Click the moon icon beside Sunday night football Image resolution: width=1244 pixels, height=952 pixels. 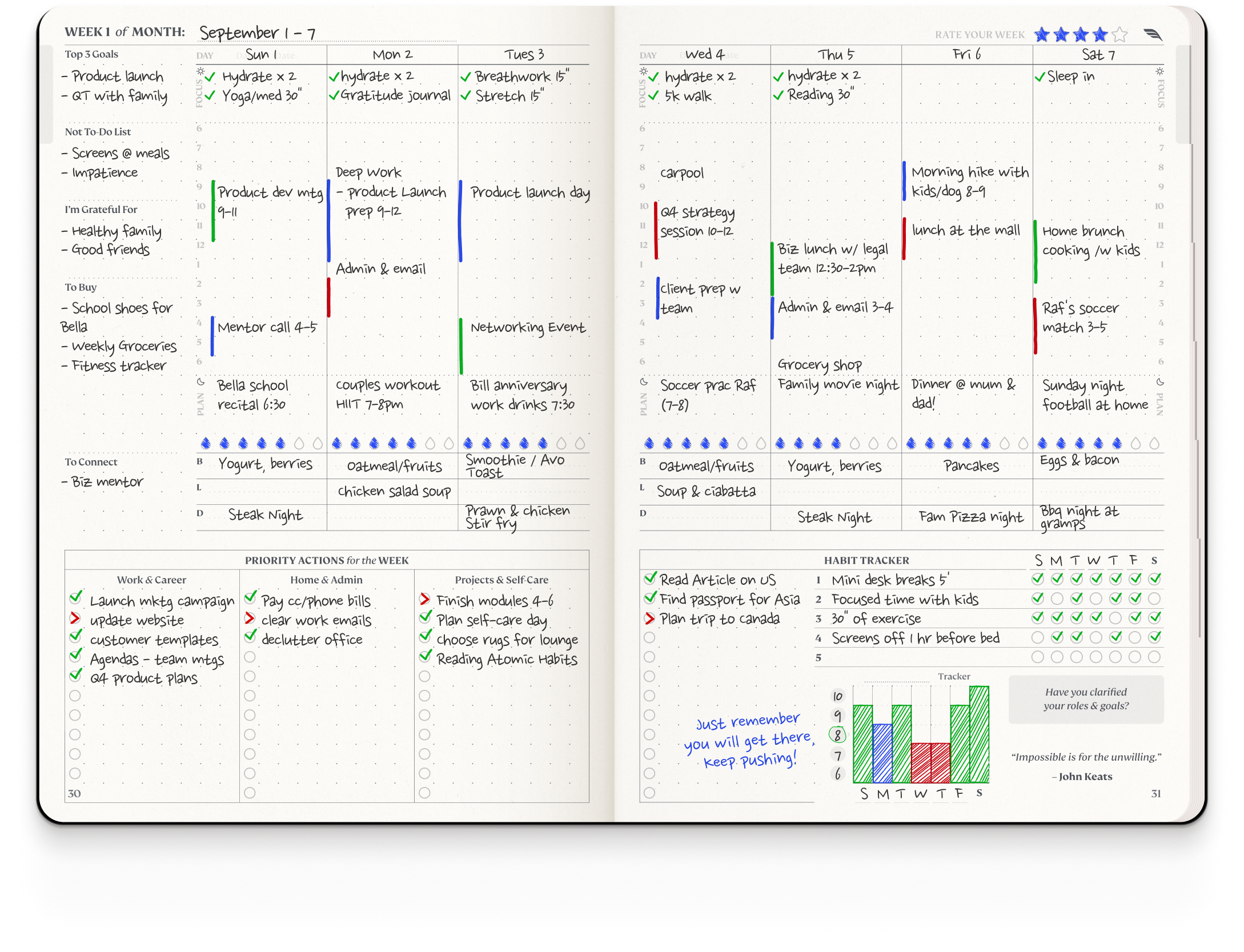(x=1160, y=382)
